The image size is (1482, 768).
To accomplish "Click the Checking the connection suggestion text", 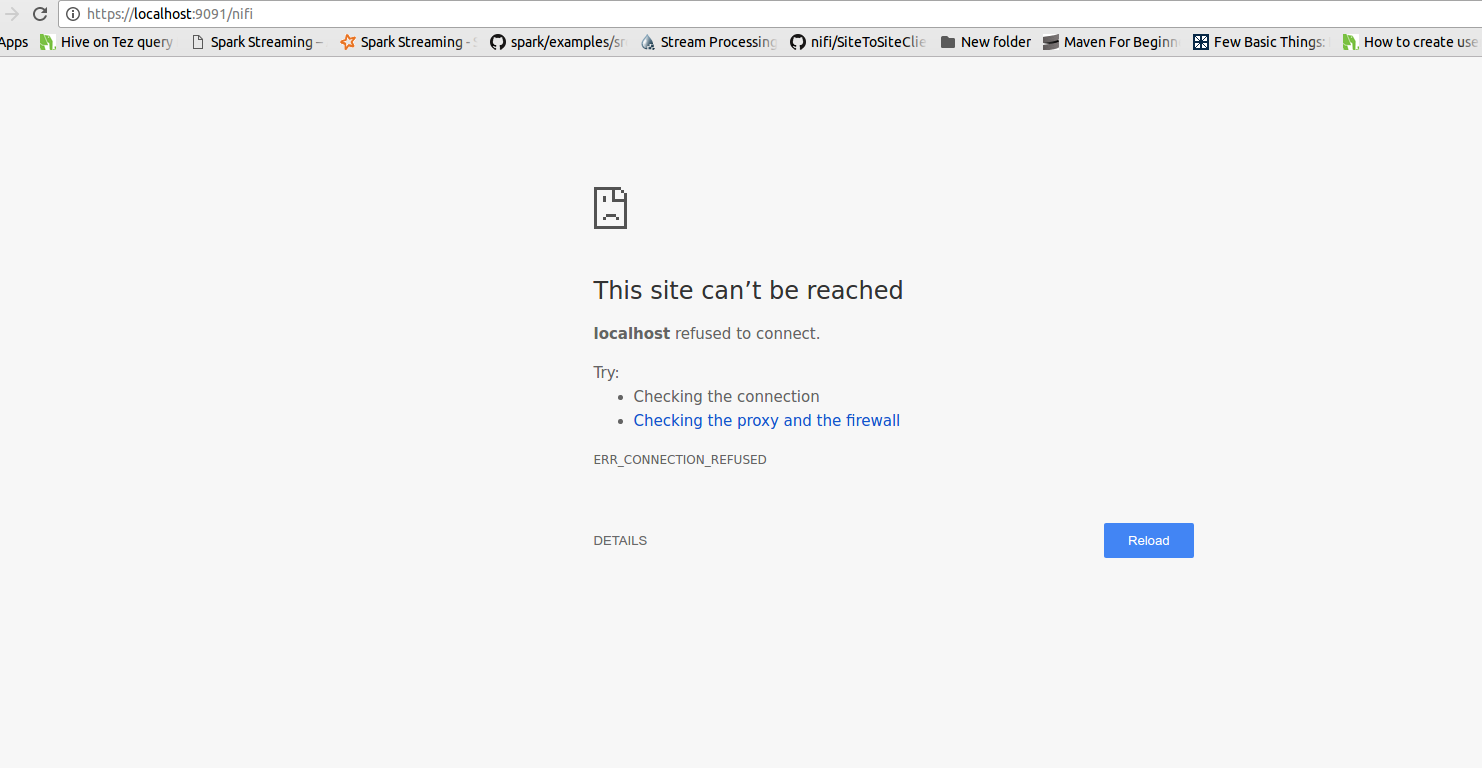I will [x=726, y=396].
